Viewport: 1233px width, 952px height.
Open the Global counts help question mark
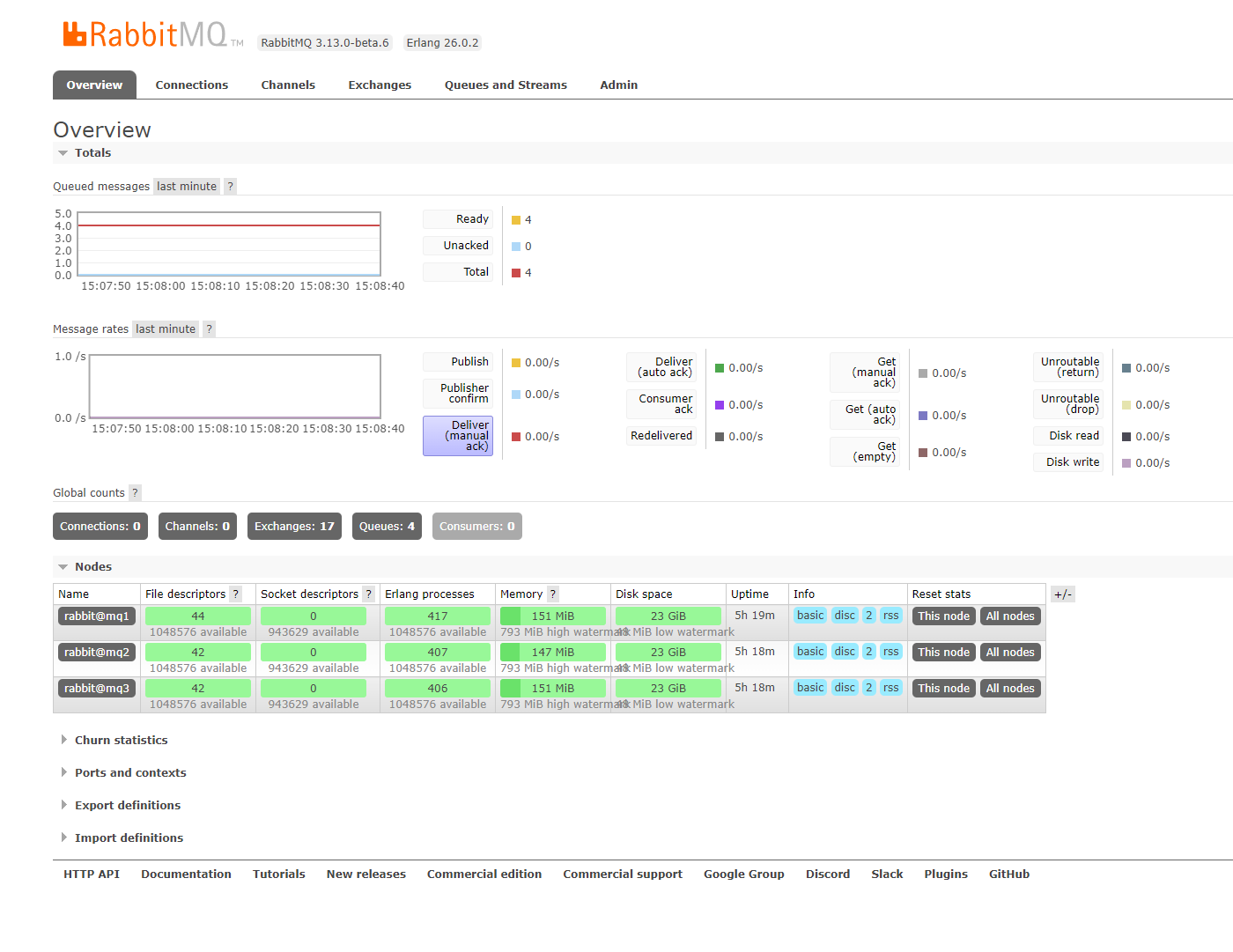135,493
